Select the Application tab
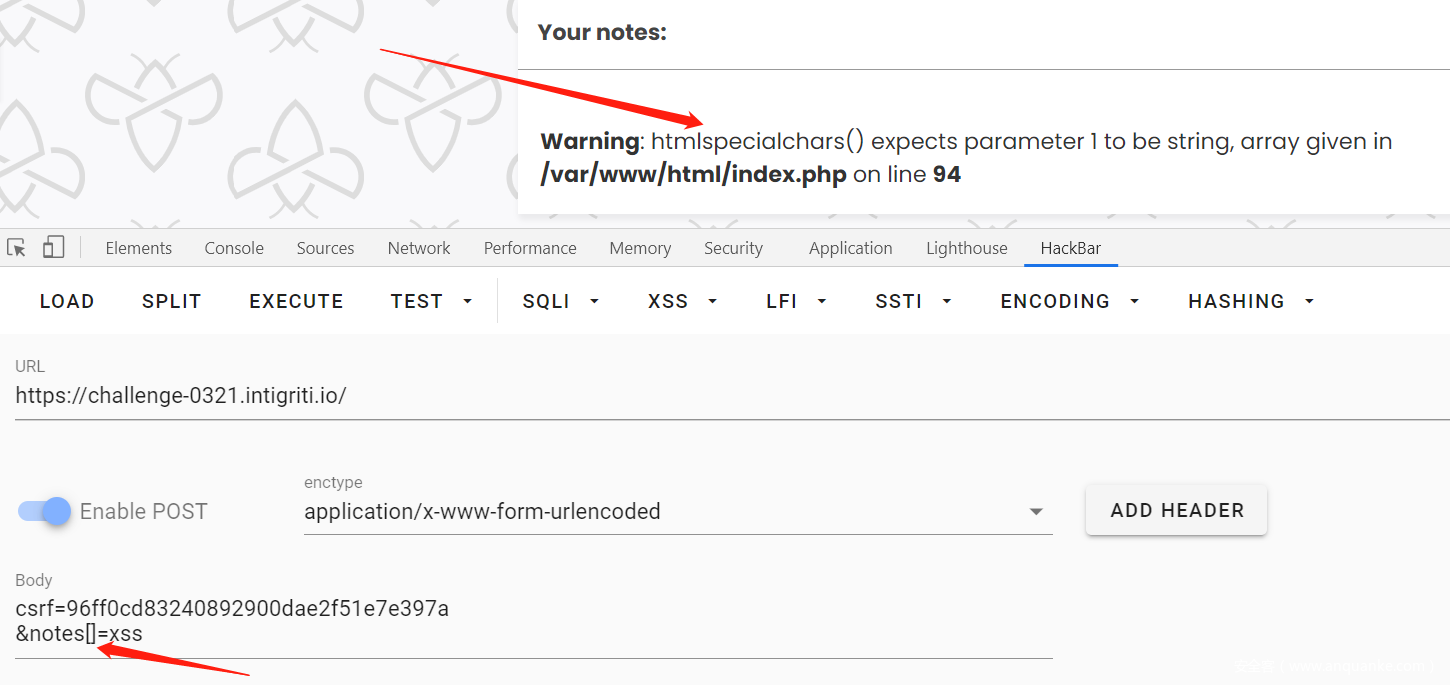The height and width of the screenshot is (685, 1450). tap(850, 248)
